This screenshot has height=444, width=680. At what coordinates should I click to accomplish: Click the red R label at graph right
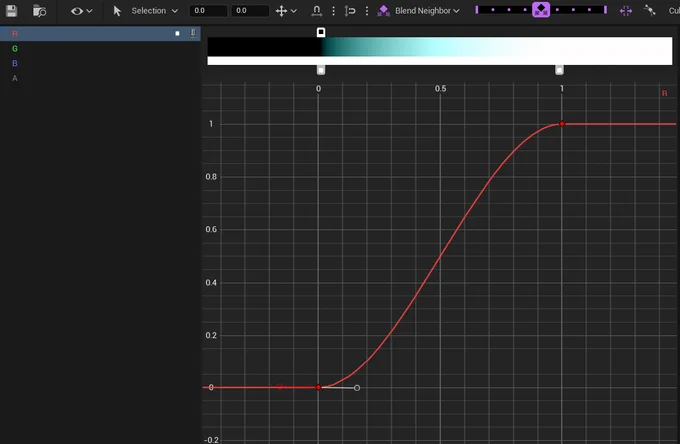pyautogui.click(x=664, y=93)
